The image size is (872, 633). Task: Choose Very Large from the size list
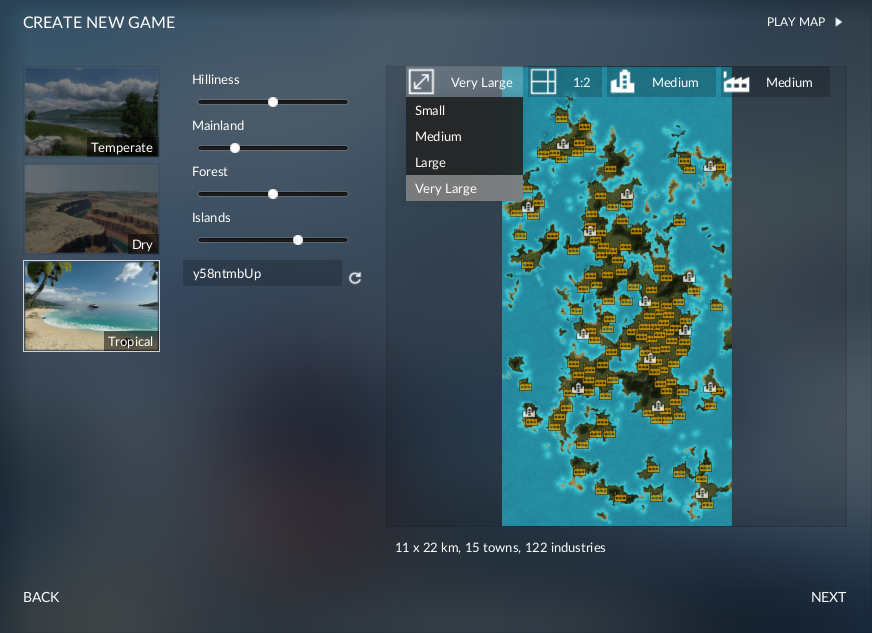point(464,189)
